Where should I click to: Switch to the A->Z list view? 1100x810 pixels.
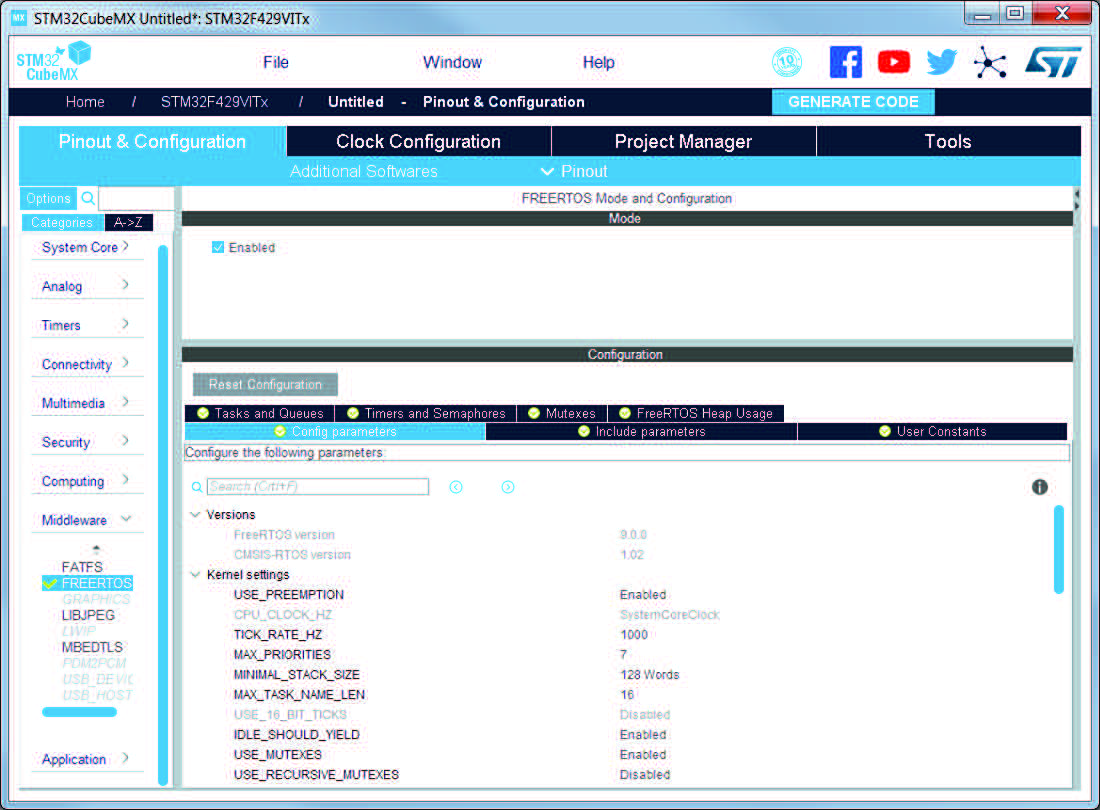click(128, 222)
